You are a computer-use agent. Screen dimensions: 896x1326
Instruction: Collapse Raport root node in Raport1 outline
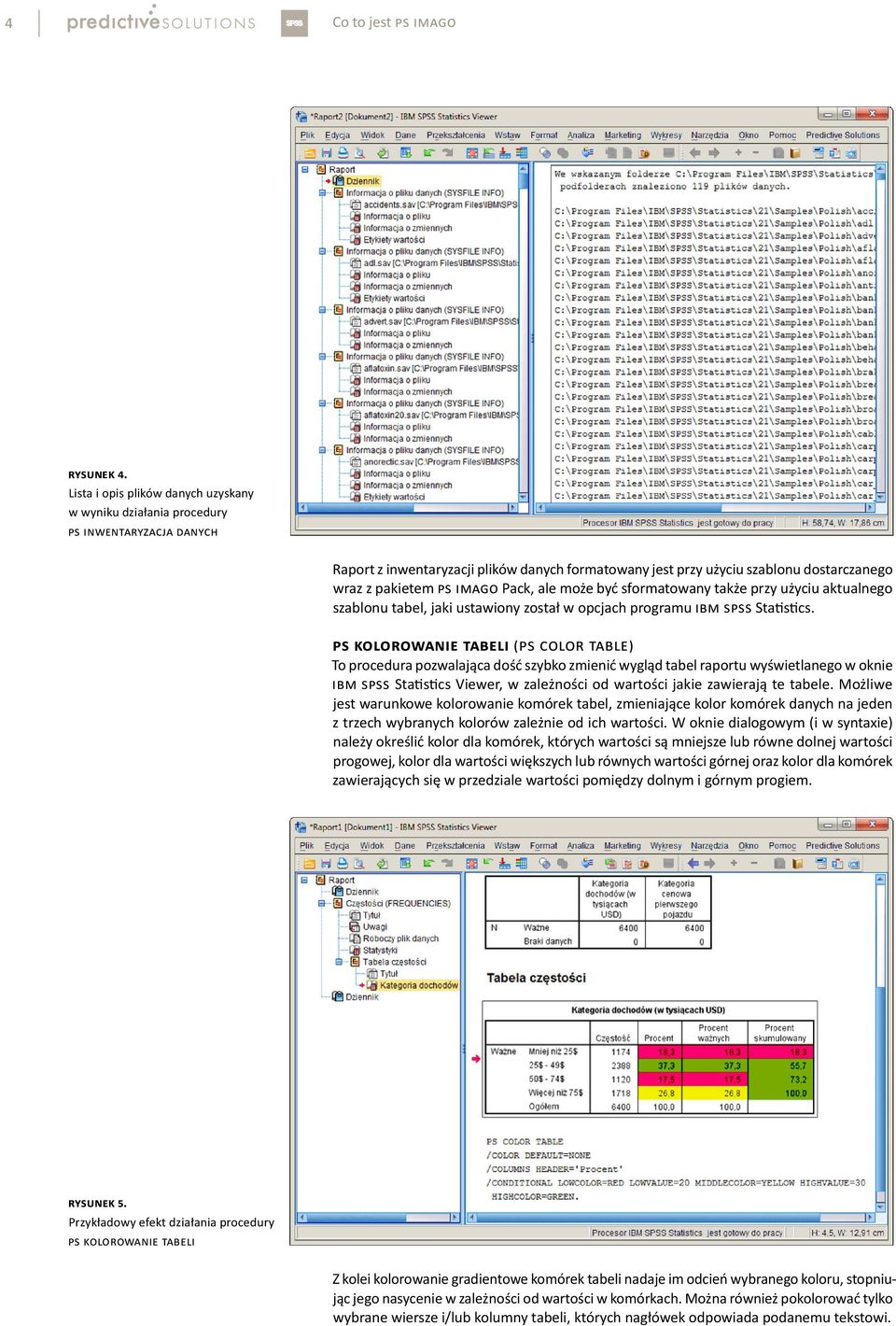[305, 880]
